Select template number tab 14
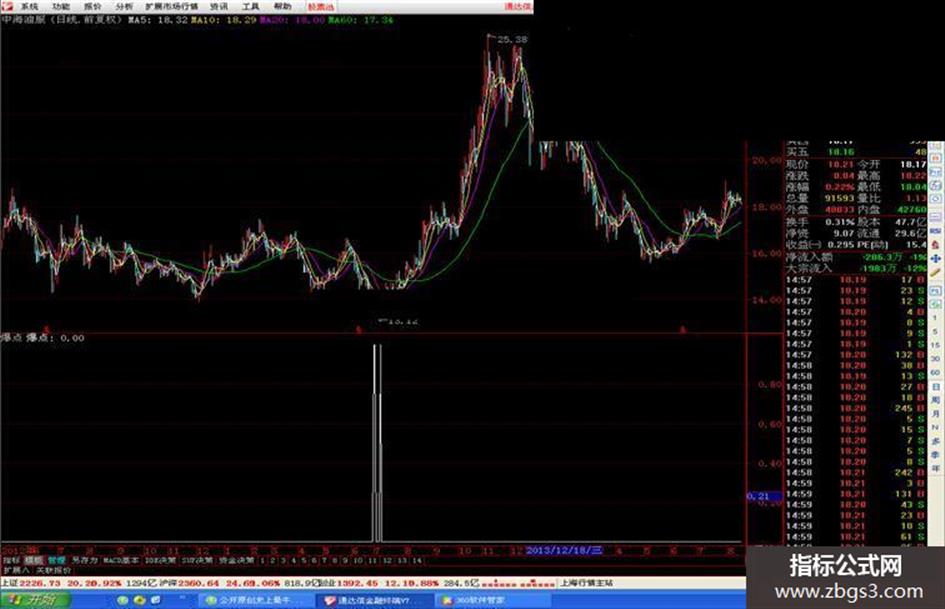945x609 pixels. pos(416,561)
